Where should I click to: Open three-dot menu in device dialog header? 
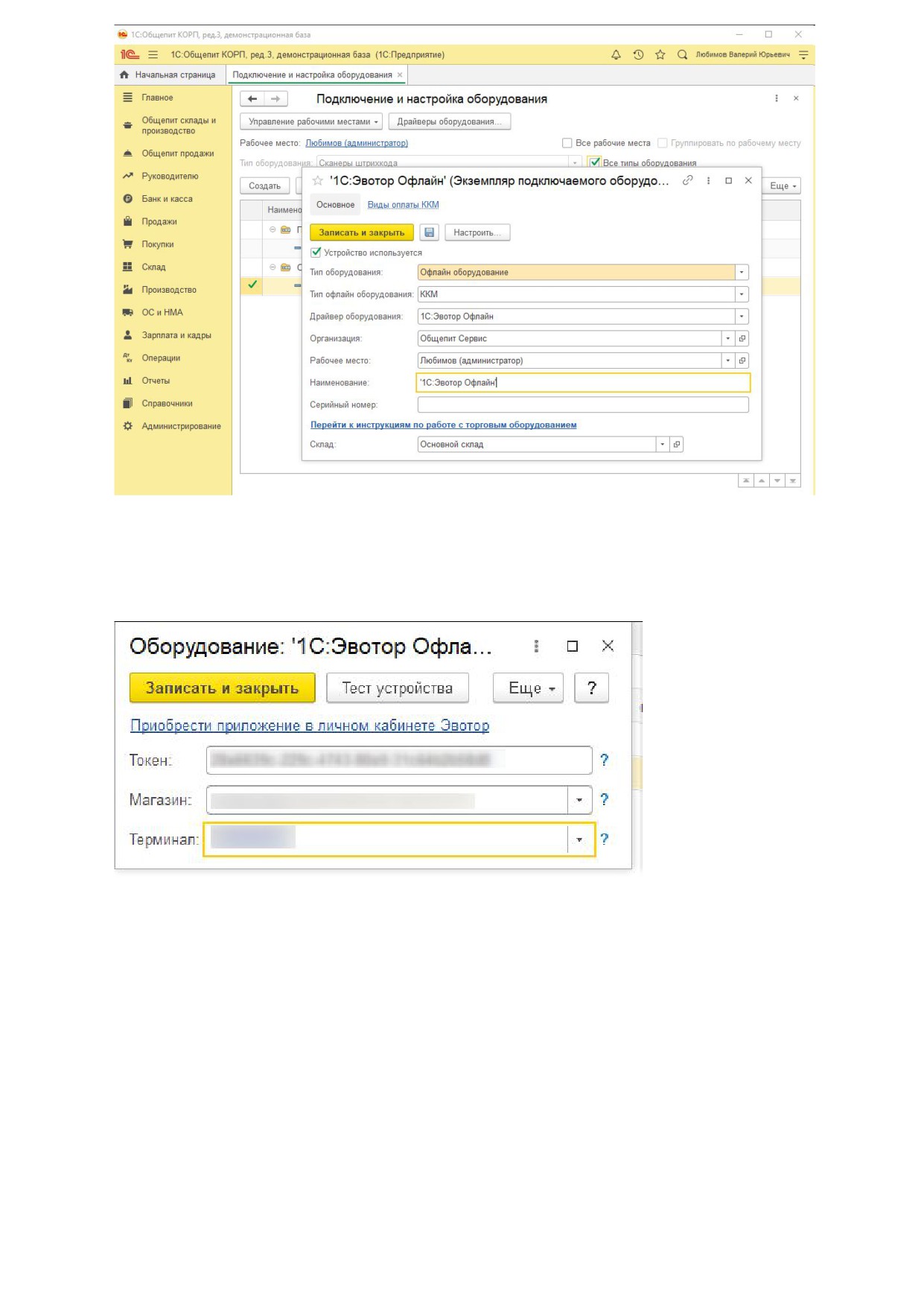point(708,180)
